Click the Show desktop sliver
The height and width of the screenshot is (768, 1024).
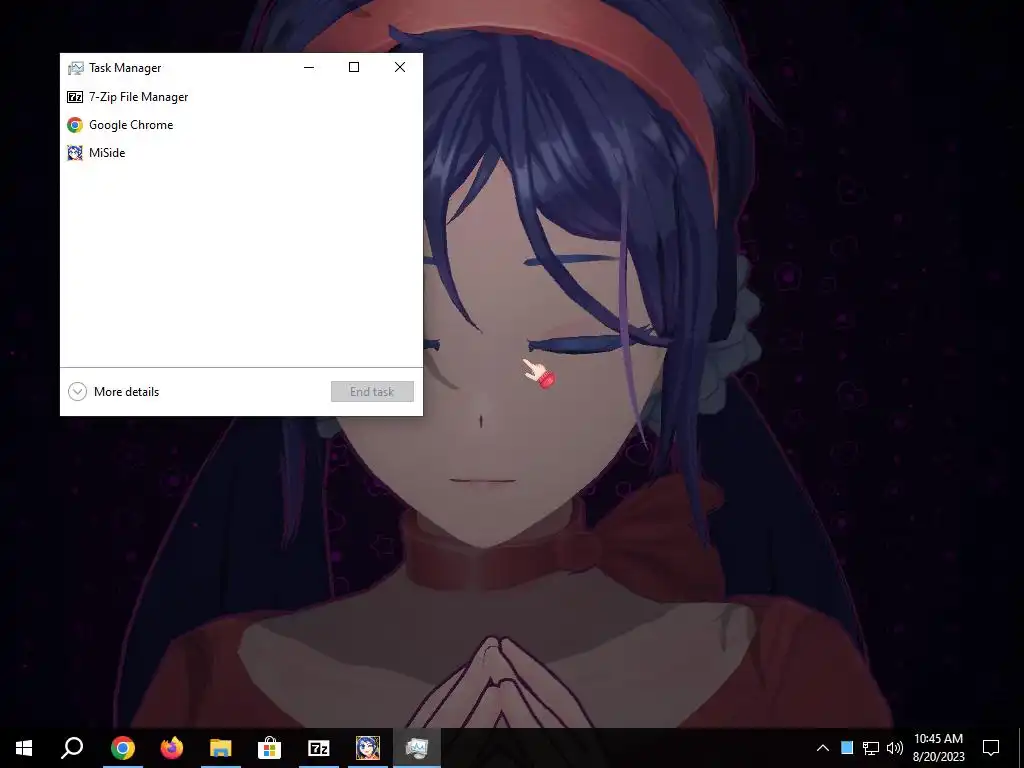[x=1021, y=748]
